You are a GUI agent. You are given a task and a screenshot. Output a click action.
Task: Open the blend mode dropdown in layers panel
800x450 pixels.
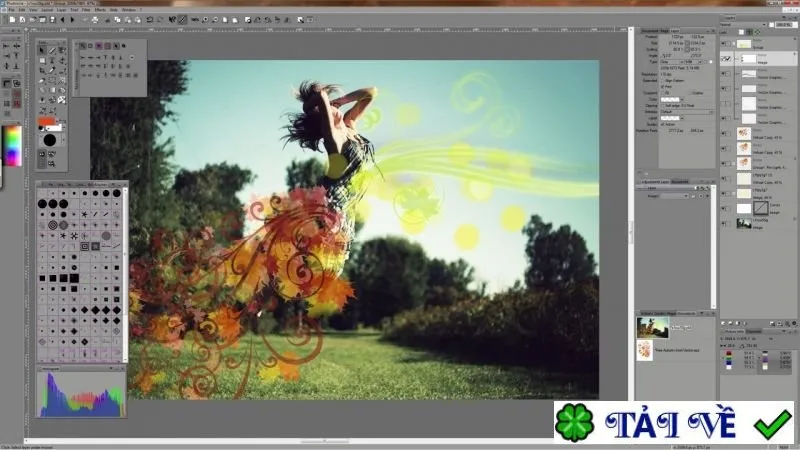pos(743,24)
